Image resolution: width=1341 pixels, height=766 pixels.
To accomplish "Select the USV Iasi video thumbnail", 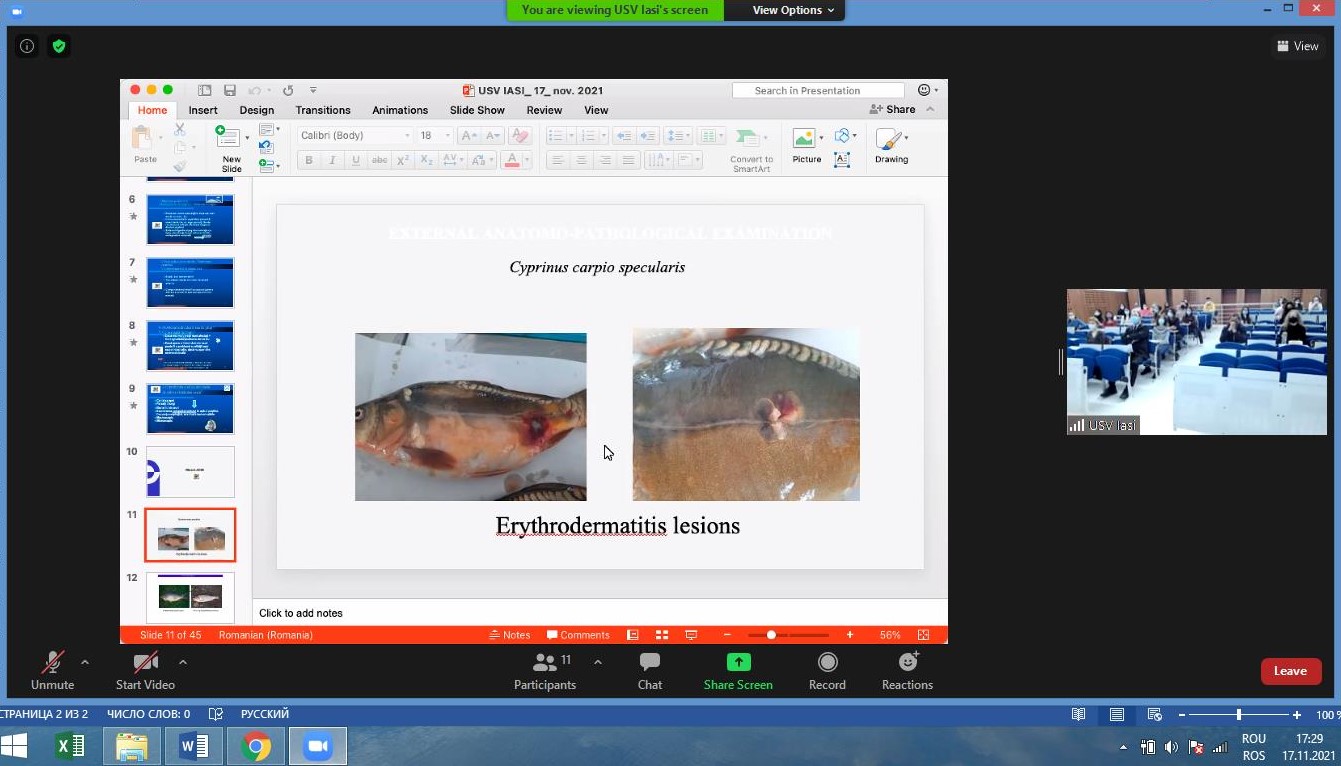I will click(1196, 361).
